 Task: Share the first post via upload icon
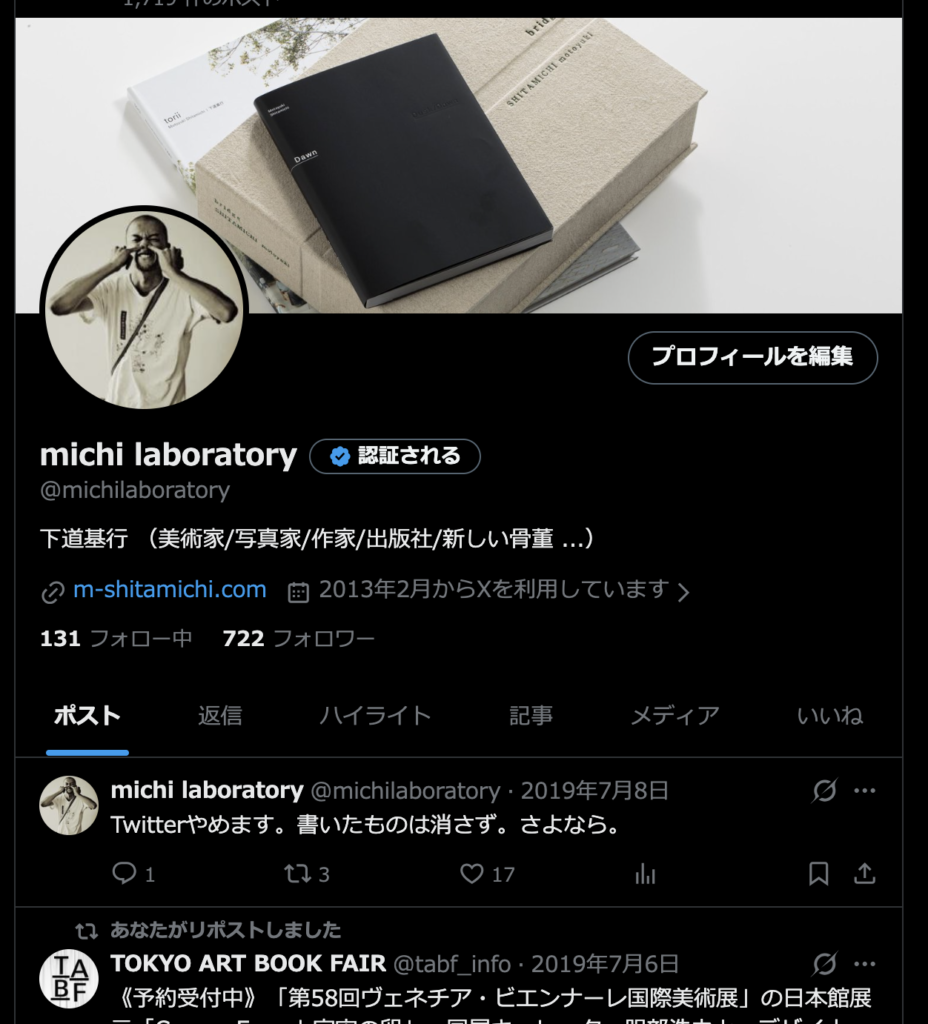tap(865, 873)
